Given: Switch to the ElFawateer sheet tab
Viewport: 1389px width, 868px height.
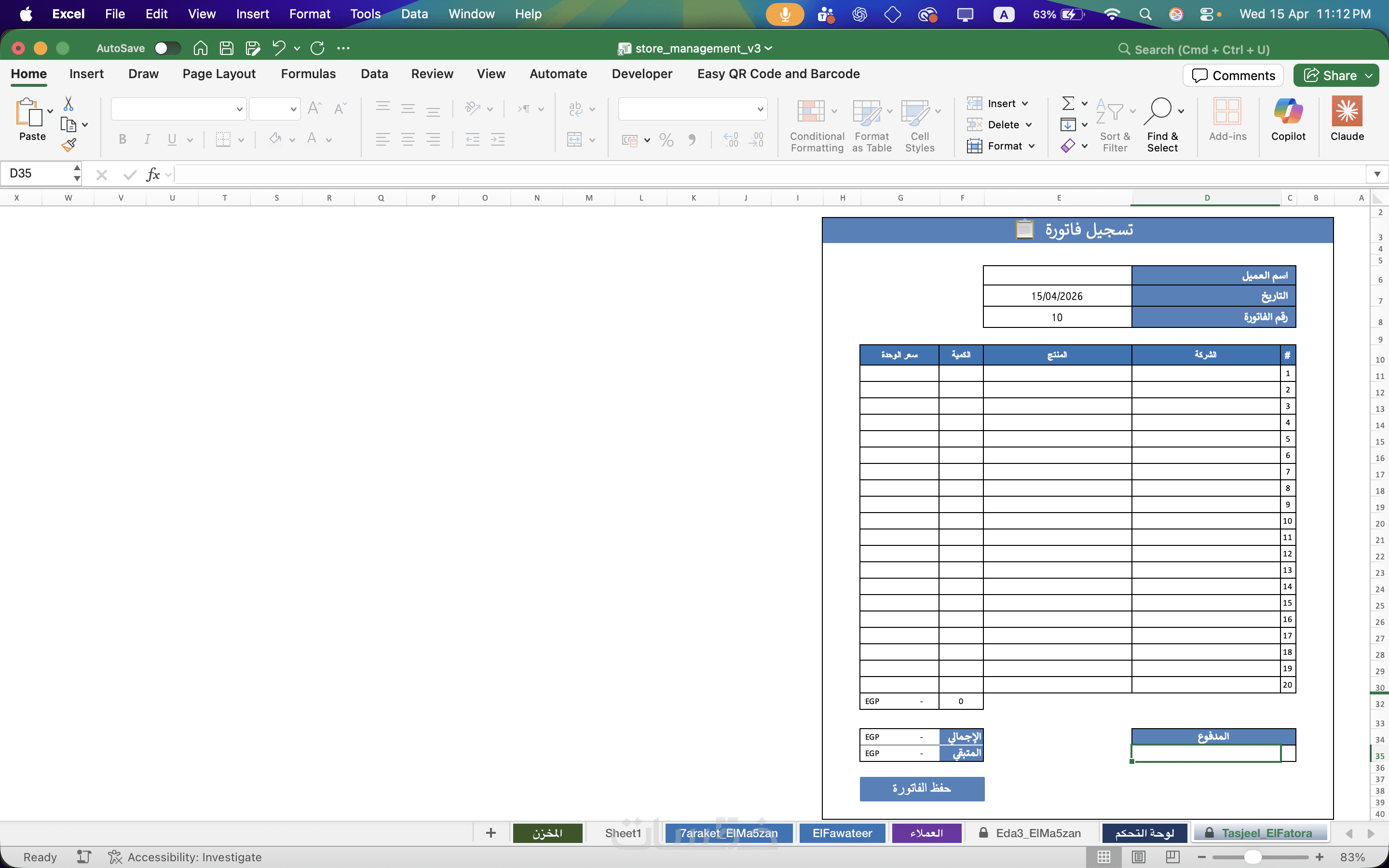Looking at the screenshot, I should [x=842, y=832].
